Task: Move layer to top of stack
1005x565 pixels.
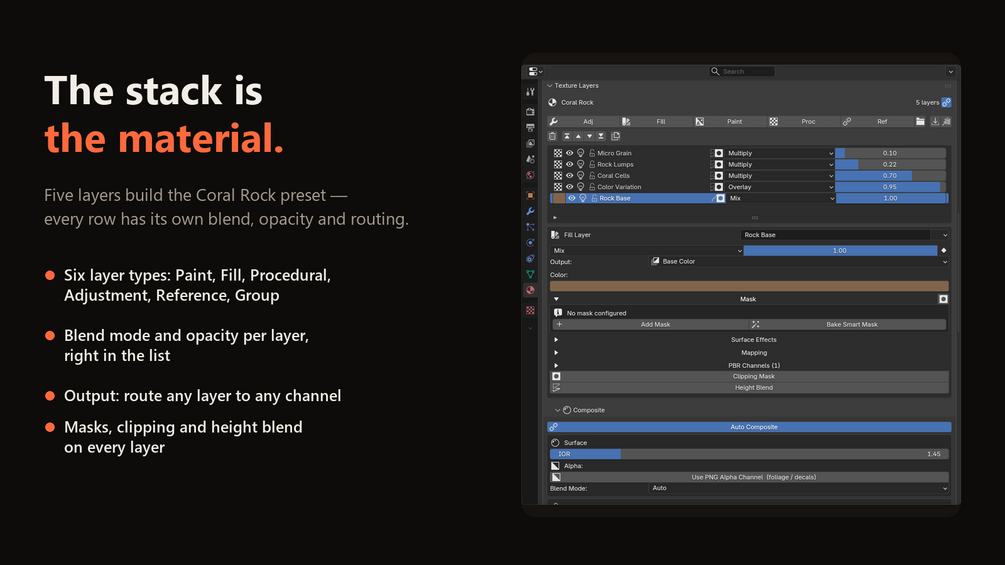Action: click(567, 136)
